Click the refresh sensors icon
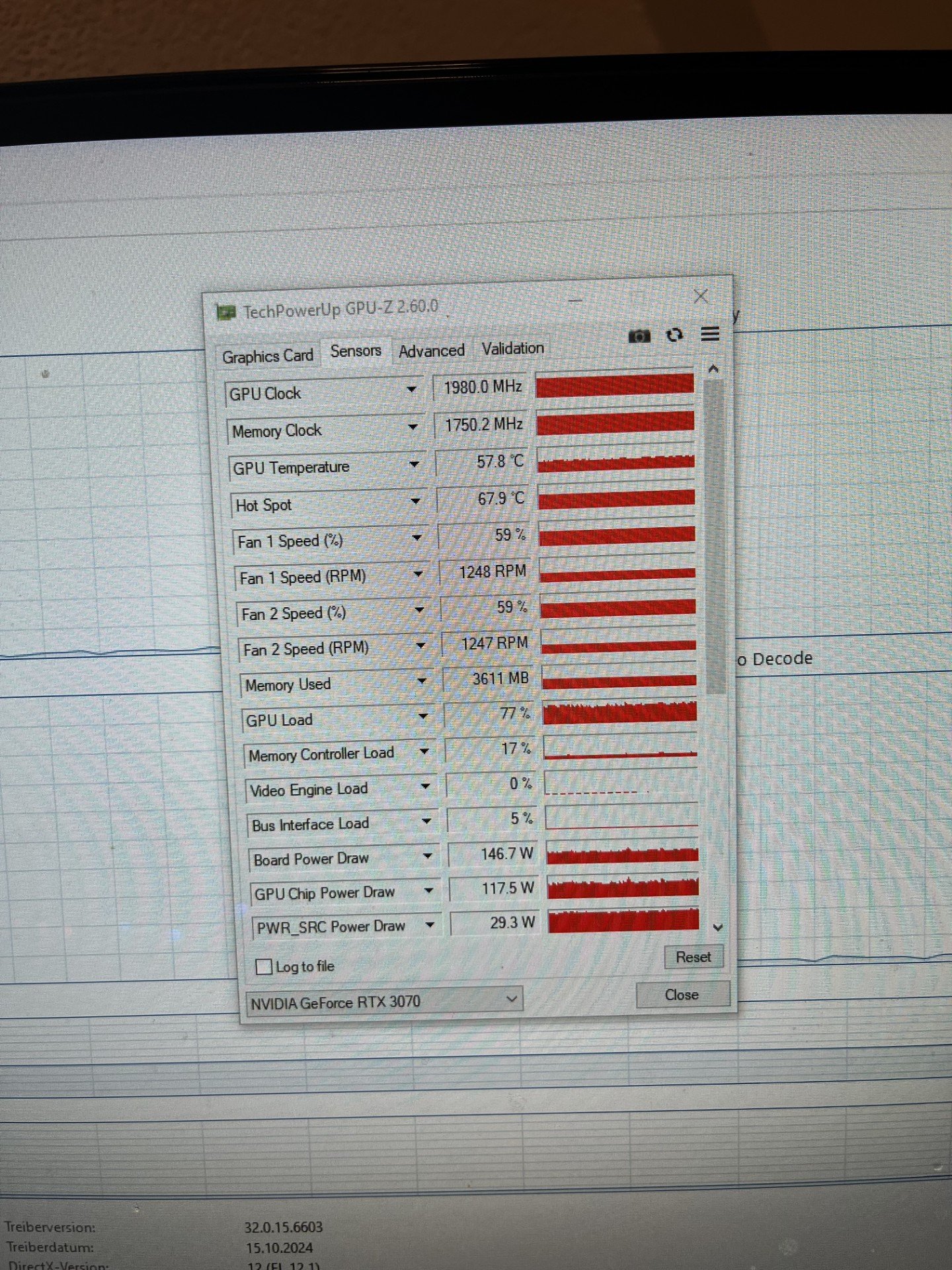The image size is (952, 1270). coord(674,335)
